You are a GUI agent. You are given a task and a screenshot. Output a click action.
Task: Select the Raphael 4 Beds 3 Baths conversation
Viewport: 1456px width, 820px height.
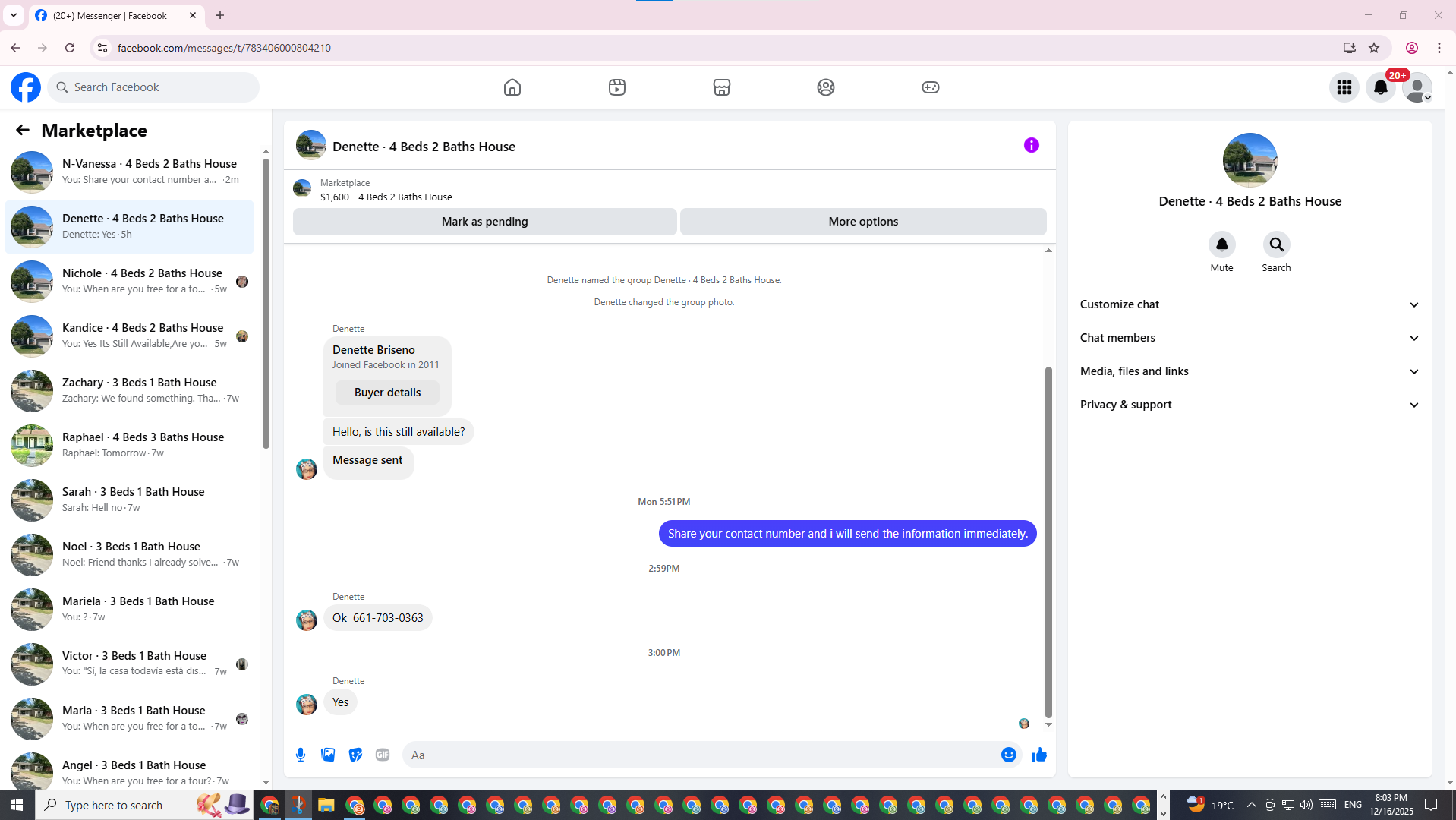[x=130, y=445]
